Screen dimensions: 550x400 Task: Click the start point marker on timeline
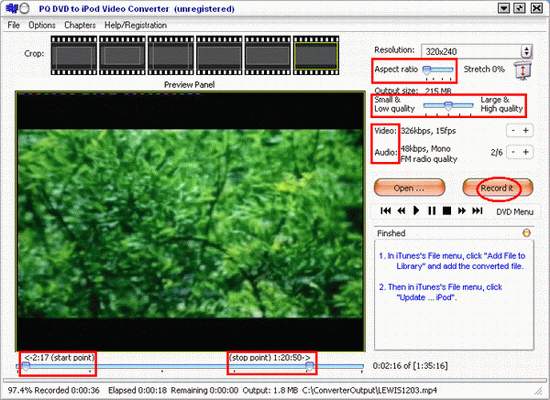click(x=26, y=366)
